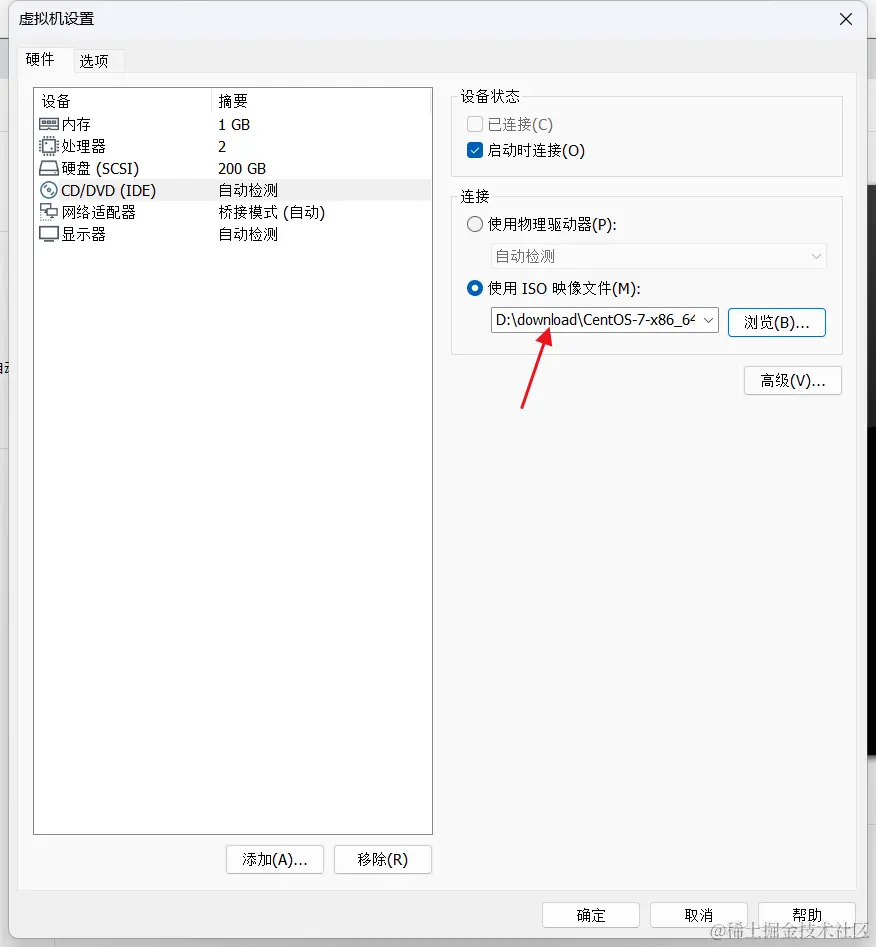Switch to the 选项 tab
Image resolution: width=876 pixels, height=947 pixels.
[x=94, y=61]
